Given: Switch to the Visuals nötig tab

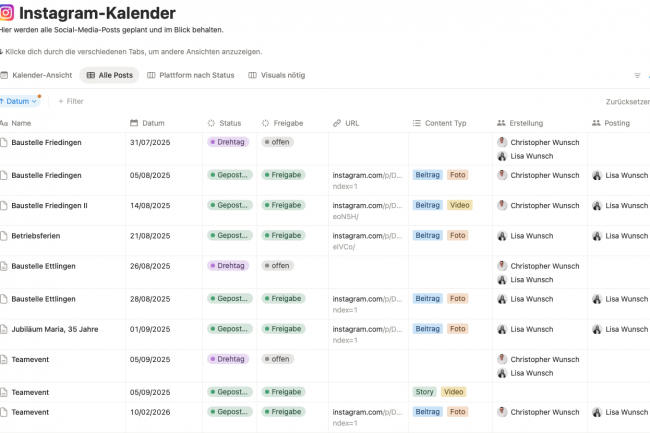Looking at the screenshot, I should tap(276, 75).
